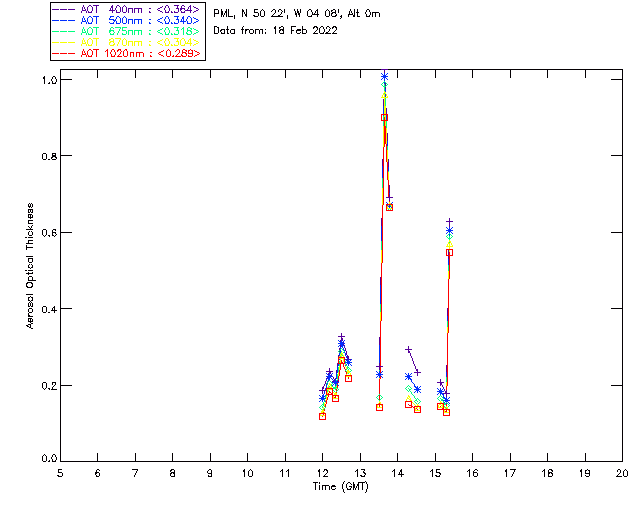Click the Aerosol Optical Thickness axis label
Screen dimensions: 640x512
pyautogui.click(x=30, y=266)
